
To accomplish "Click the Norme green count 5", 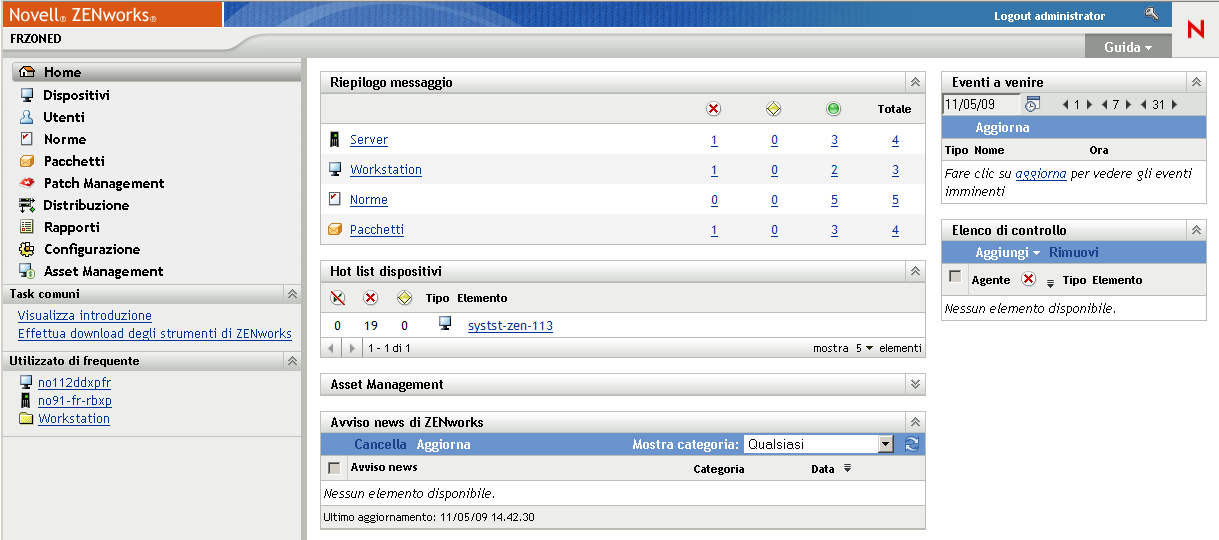I will tap(834, 200).
